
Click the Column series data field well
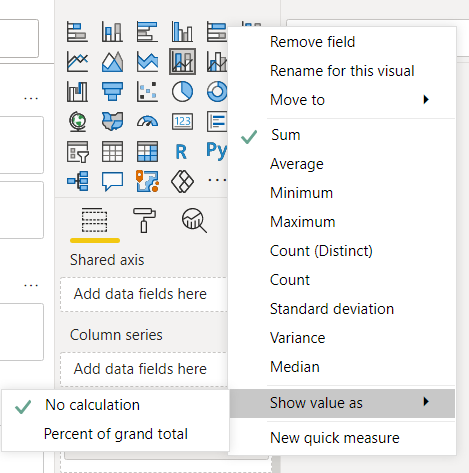coord(144,369)
